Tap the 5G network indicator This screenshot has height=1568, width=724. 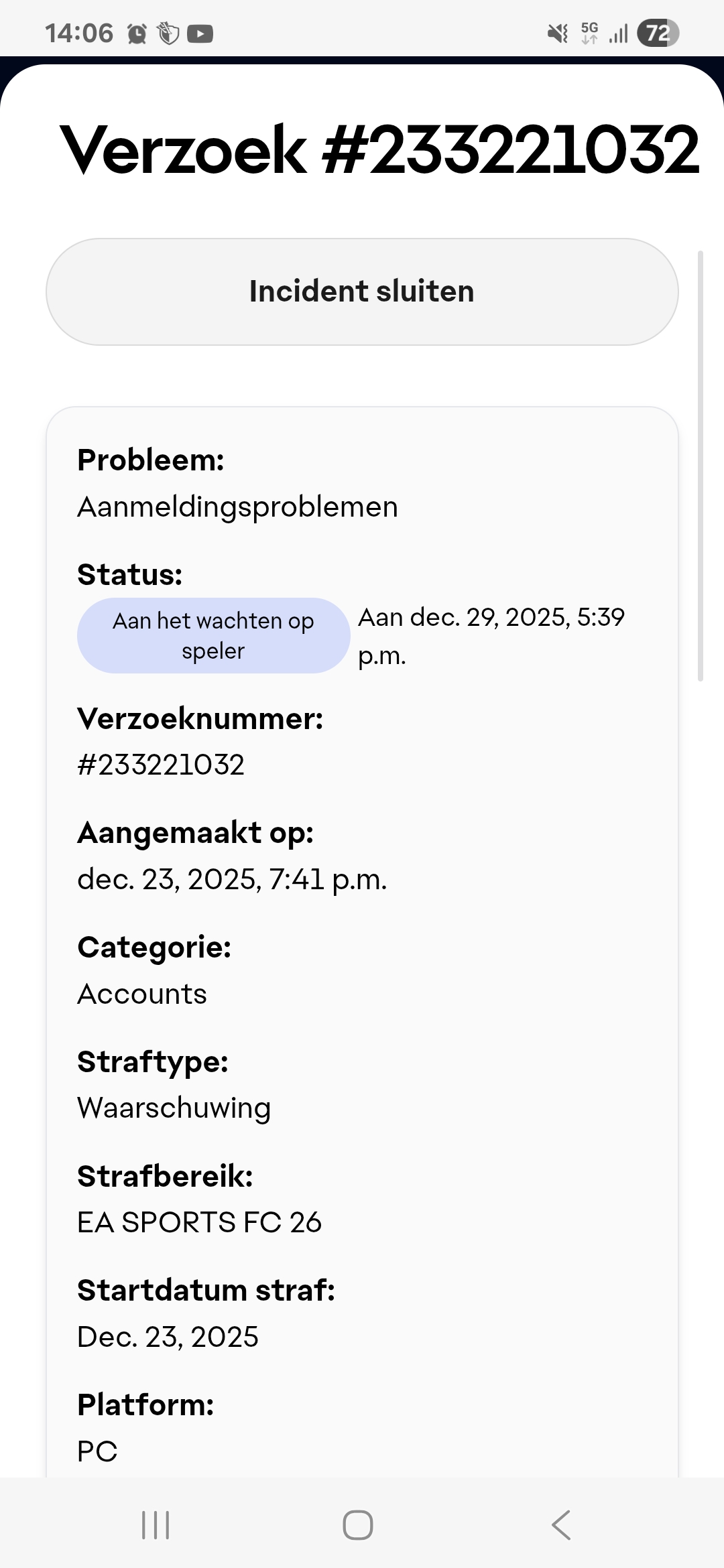(589, 34)
